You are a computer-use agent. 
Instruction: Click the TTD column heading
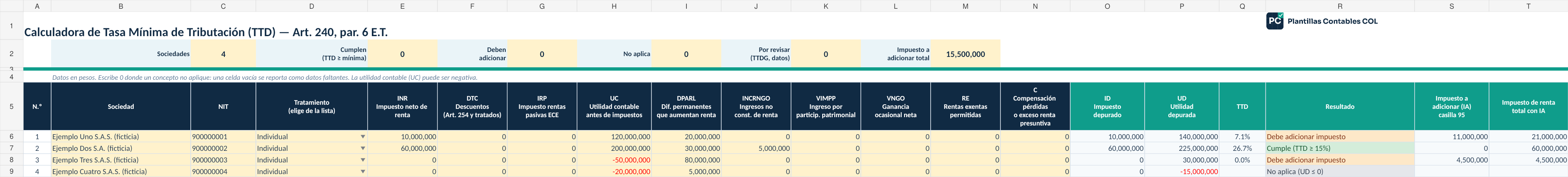pyautogui.click(x=1242, y=106)
